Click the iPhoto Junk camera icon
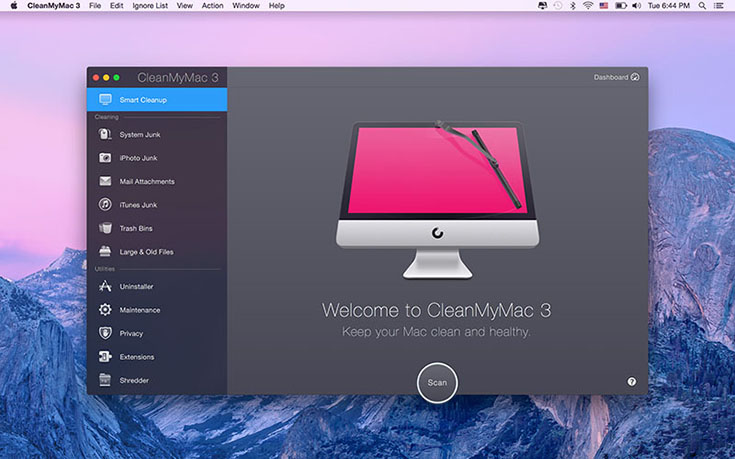This screenshot has width=735, height=459. click(105, 158)
